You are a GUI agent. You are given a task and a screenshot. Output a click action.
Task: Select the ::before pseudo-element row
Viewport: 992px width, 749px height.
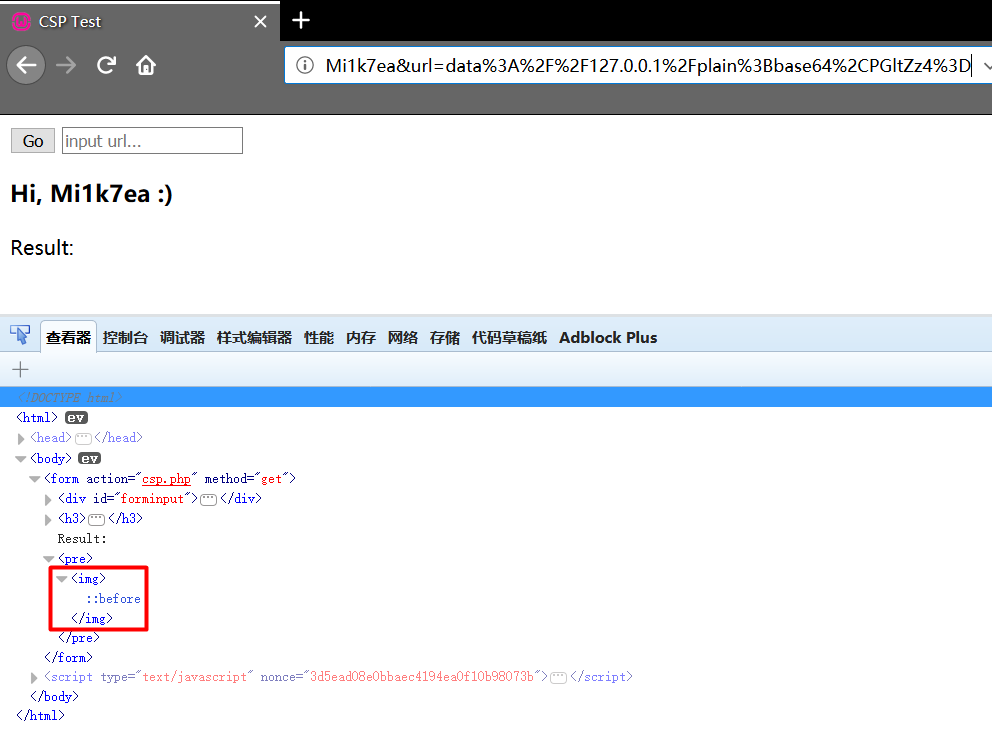[x=113, y=598]
